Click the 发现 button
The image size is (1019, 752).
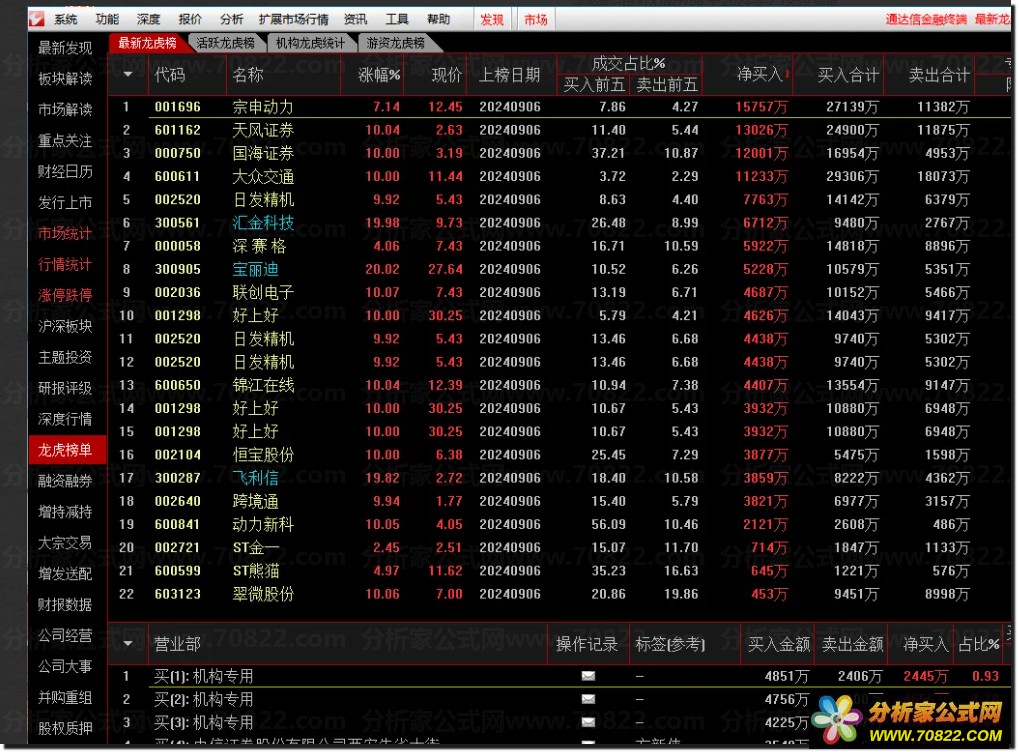(492, 19)
